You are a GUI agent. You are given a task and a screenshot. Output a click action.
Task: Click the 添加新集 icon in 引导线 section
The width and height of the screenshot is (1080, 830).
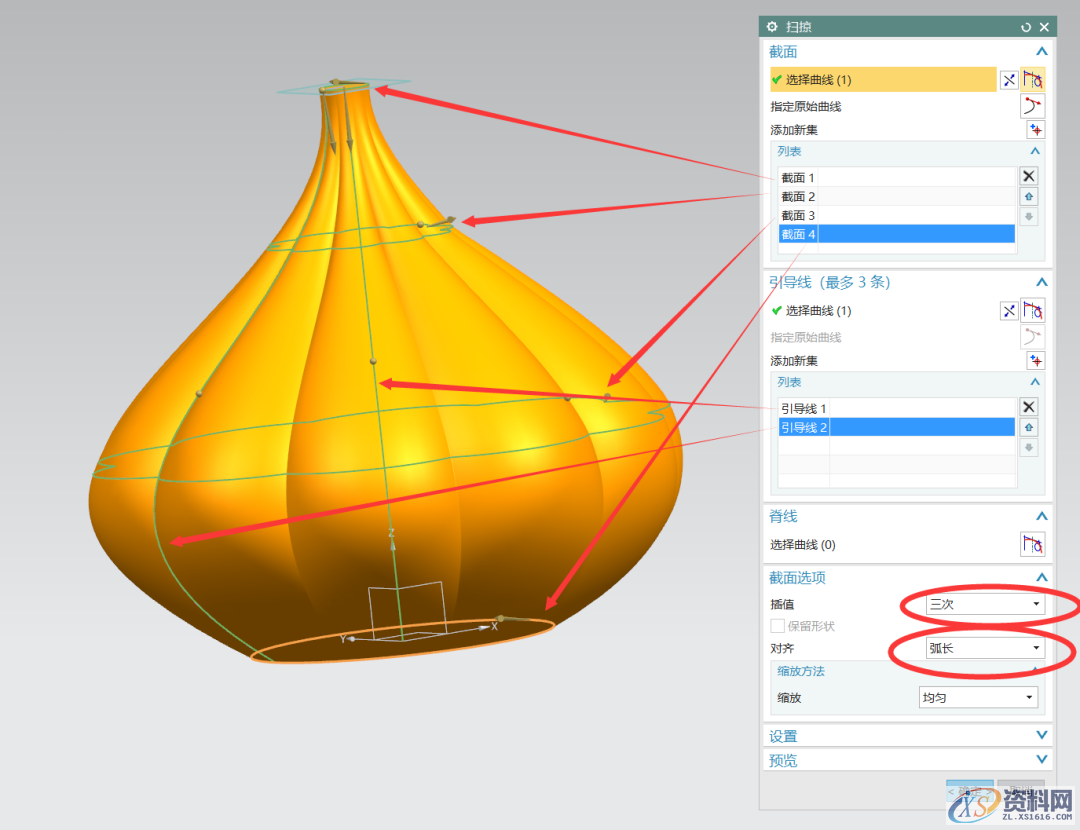1035,361
